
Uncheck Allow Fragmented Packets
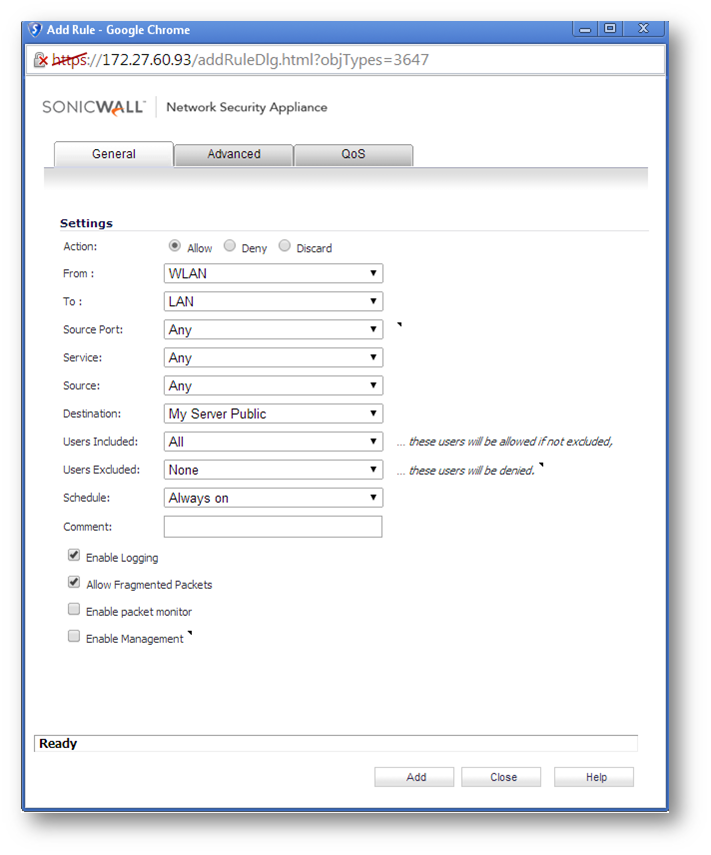[74, 583]
